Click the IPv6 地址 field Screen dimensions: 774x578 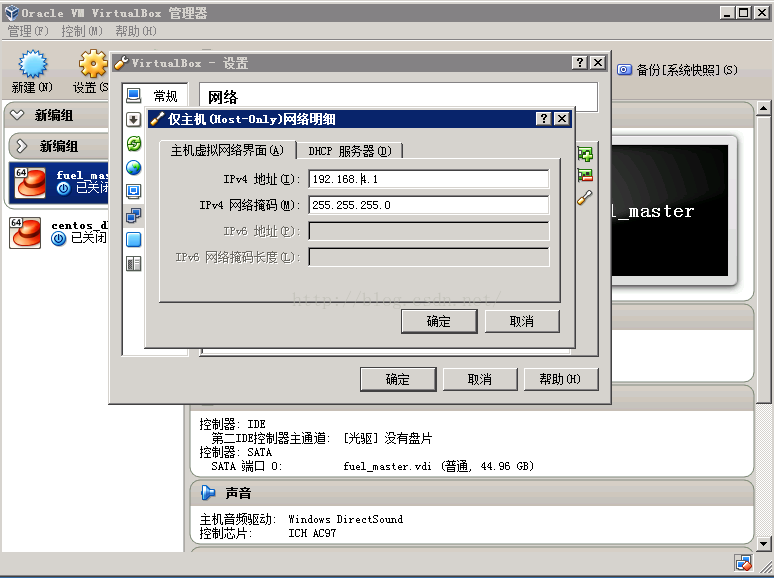point(428,231)
